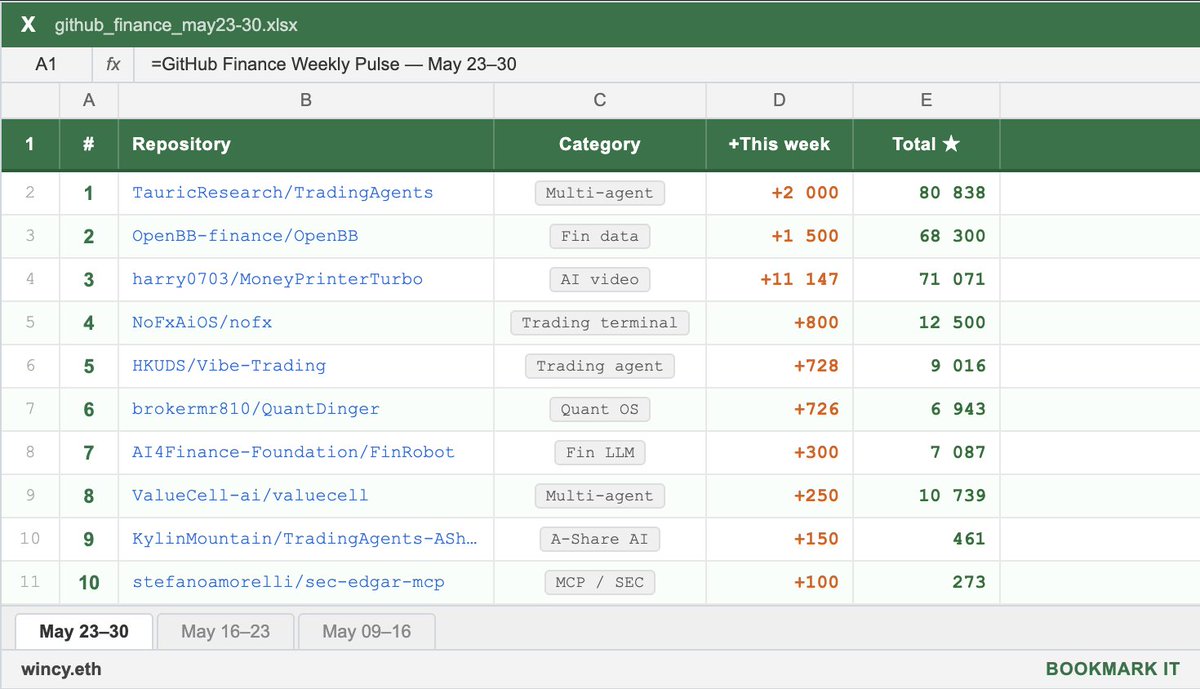Select the 7 087 total stars cell

pos(926,452)
